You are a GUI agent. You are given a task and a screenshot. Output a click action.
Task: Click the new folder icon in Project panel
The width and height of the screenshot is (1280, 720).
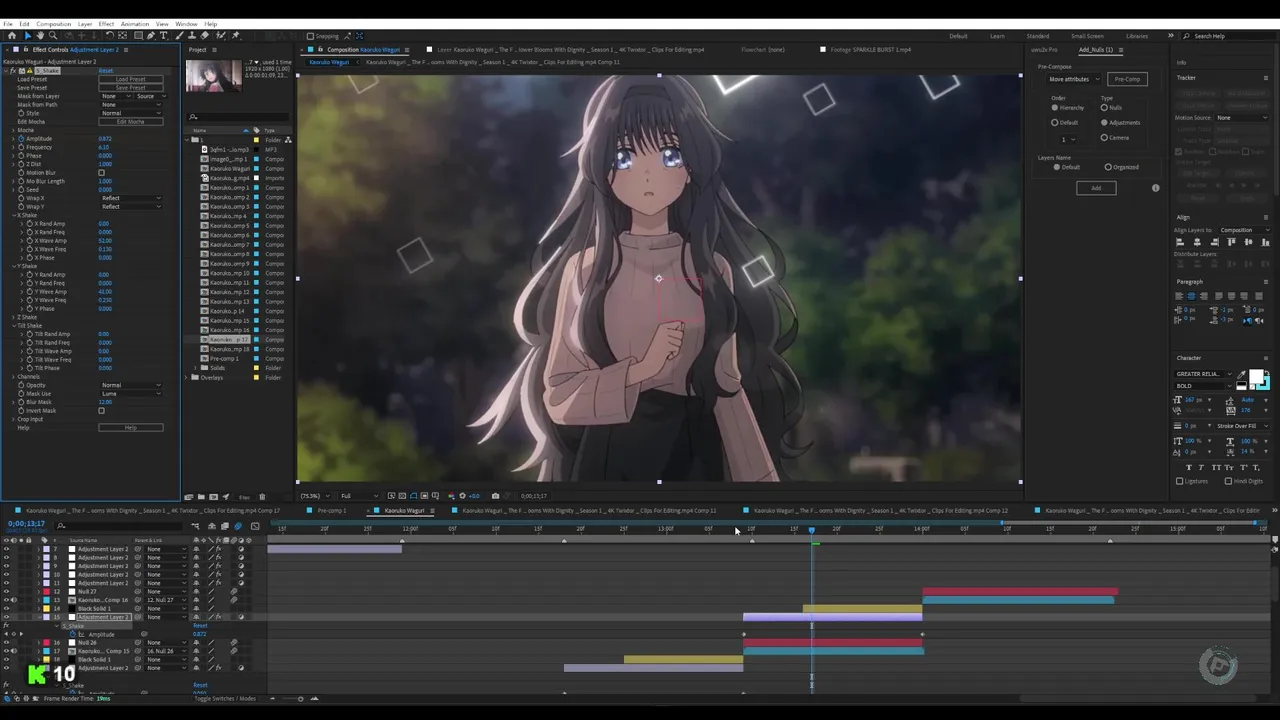201,496
